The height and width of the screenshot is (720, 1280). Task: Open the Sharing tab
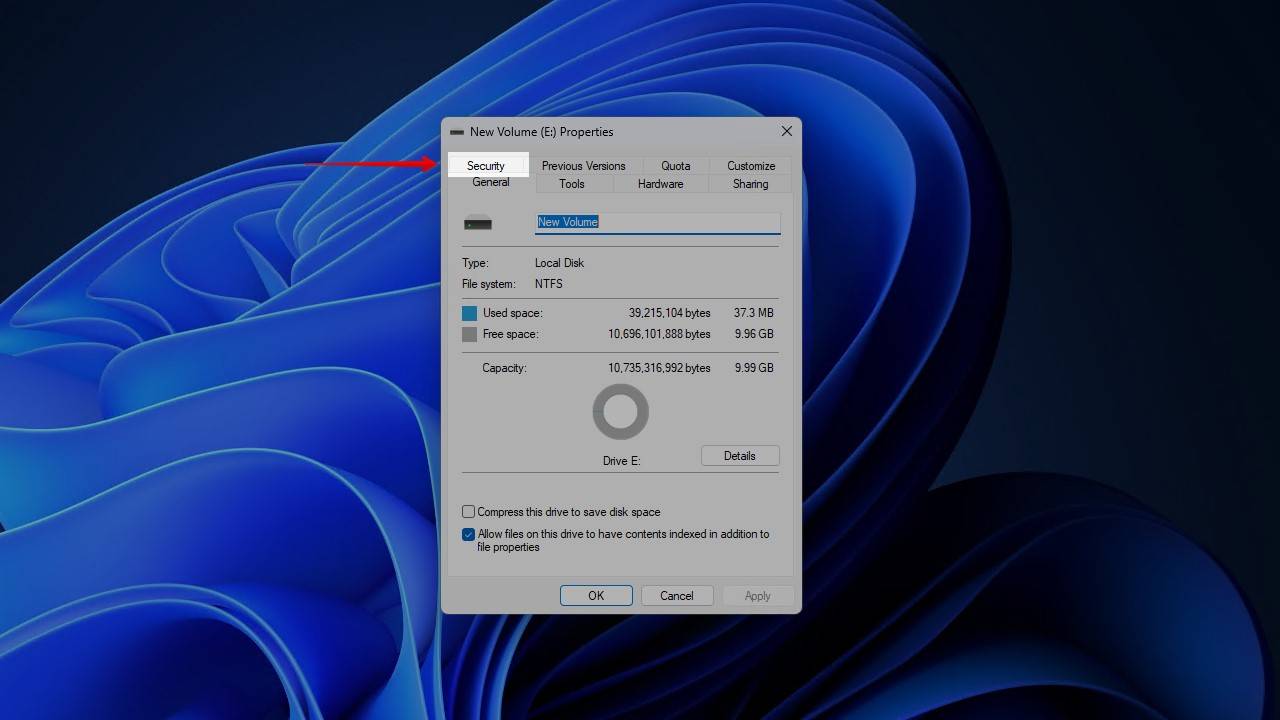coord(750,184)
